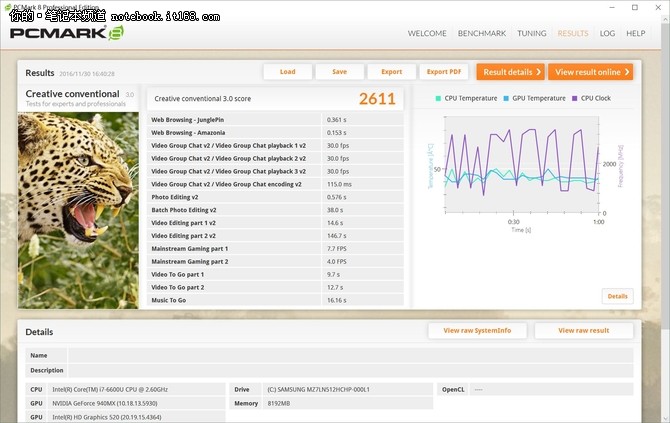Viewport: 670px width, 423px height.
Task: Save the benchmark result
Action: click(x=339, y=72)
